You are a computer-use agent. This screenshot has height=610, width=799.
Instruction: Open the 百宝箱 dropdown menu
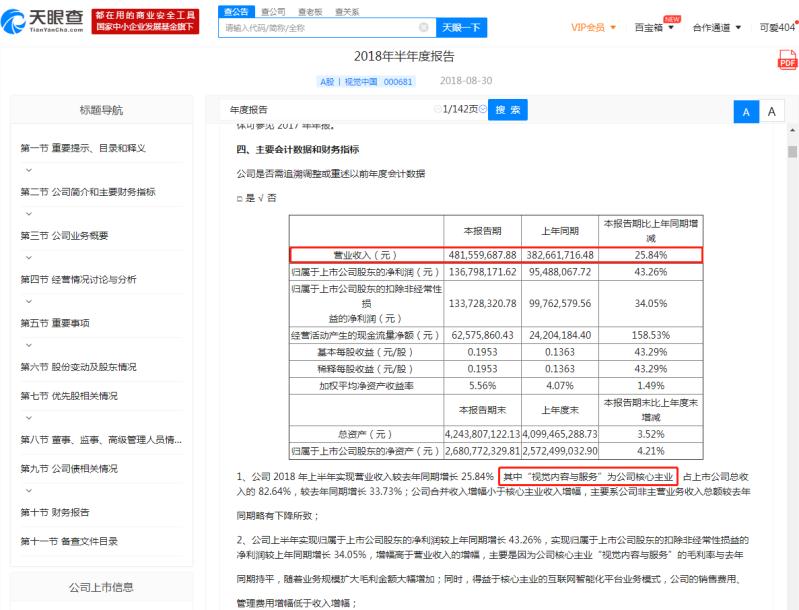point(655,27)
